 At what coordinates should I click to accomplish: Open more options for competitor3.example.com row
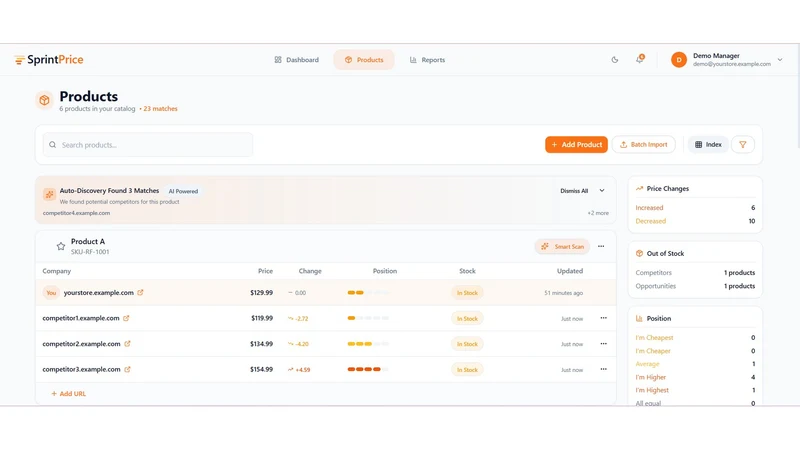[604, 369]
